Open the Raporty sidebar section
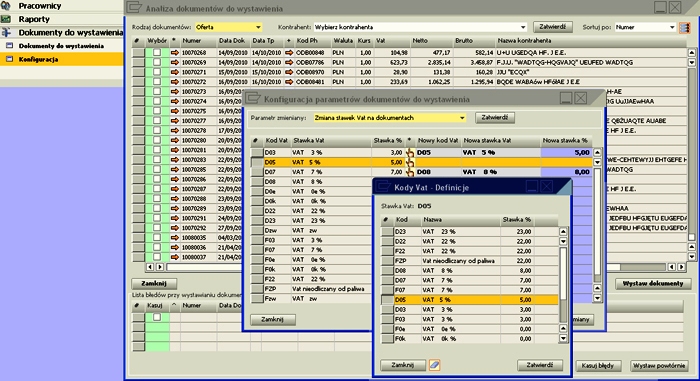This screenshot has width=700, height=381. 34,19
